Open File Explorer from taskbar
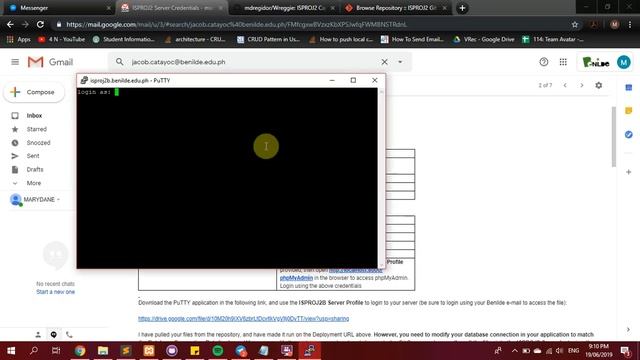 103,351
